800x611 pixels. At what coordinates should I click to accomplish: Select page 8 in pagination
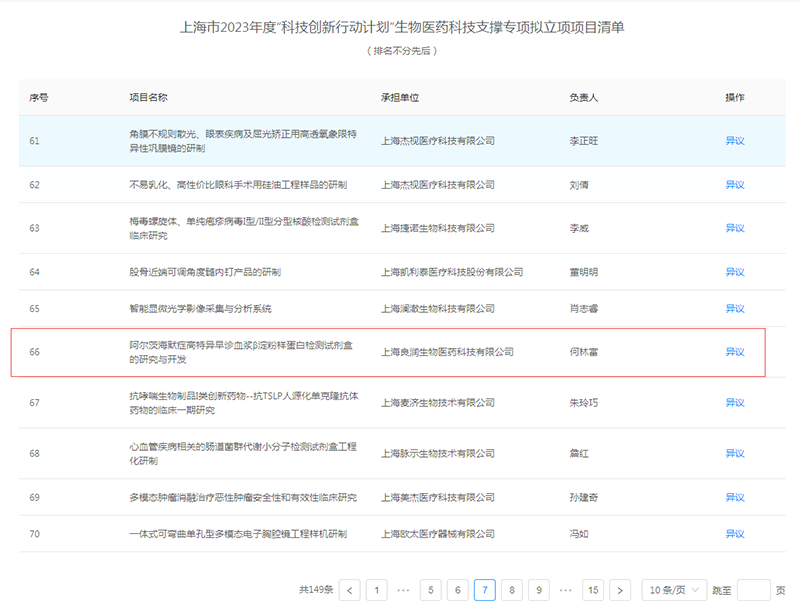click(510, 591)
